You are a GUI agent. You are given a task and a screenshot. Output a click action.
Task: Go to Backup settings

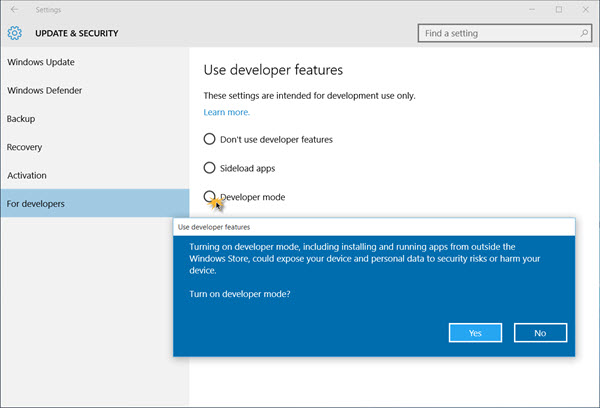point(21,119)
